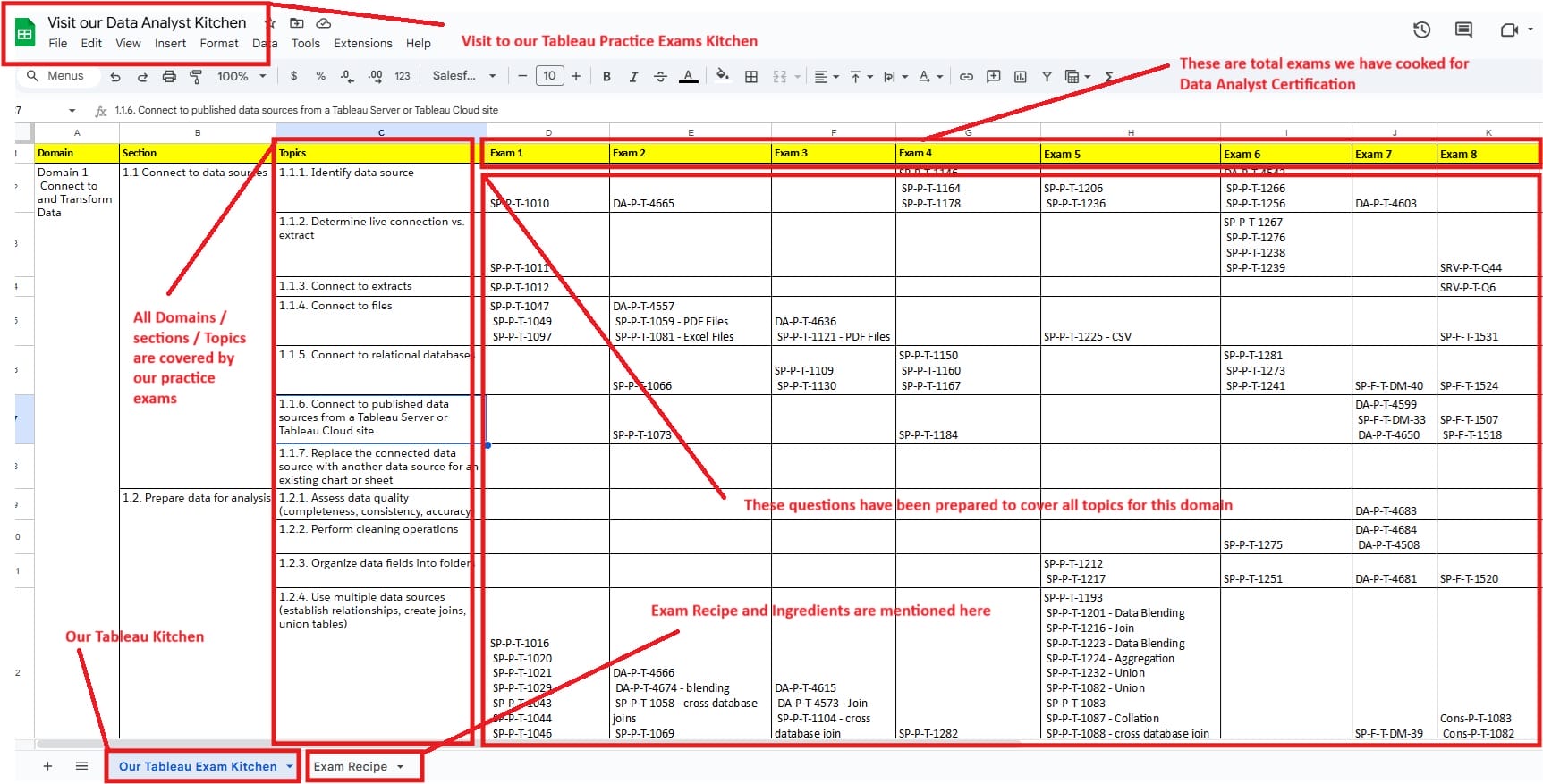
Task: Format cell as currency
Action: coord(293,76)
